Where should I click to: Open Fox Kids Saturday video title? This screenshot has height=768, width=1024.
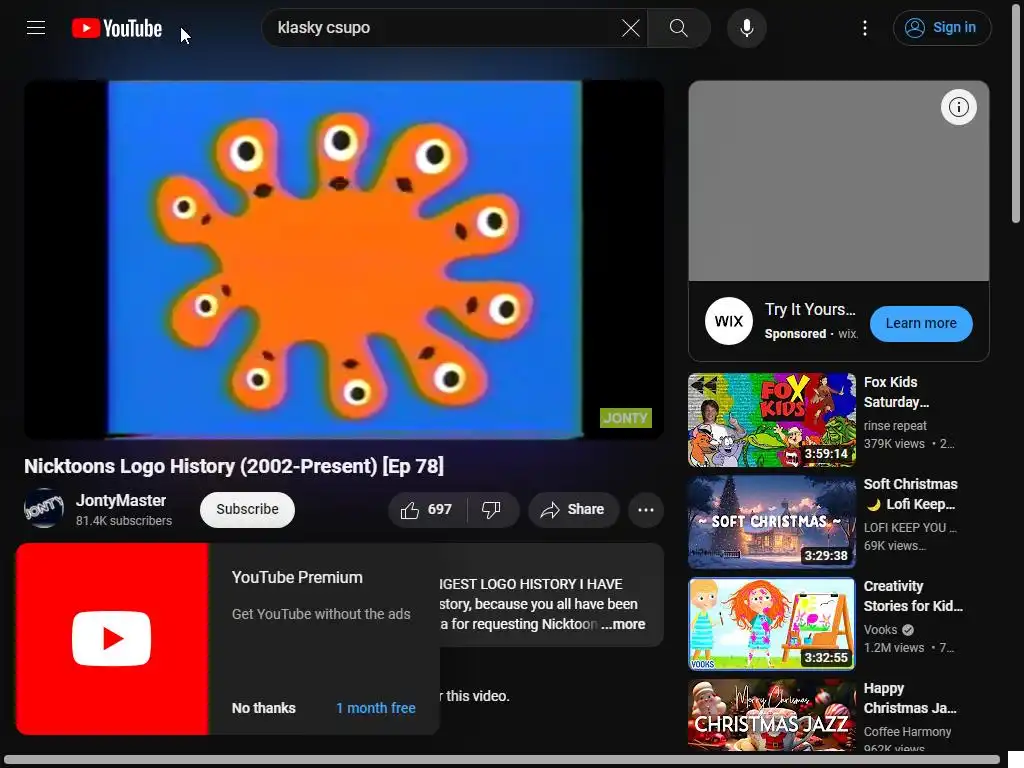(x=896, y=392)
